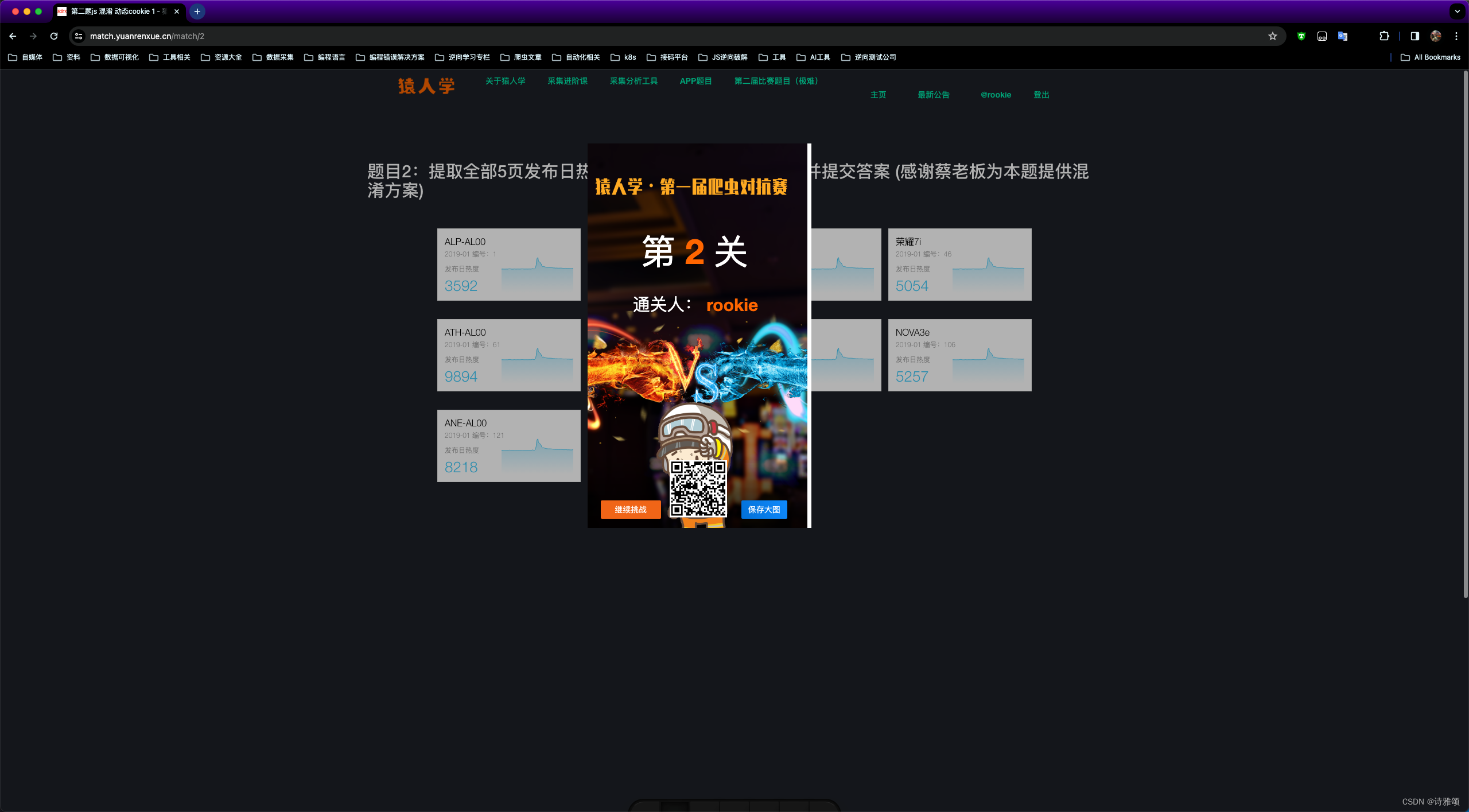This screenshot has height=812, width=1469.
Task: Open a new tab with the plus icon
Action: point(197,11)
